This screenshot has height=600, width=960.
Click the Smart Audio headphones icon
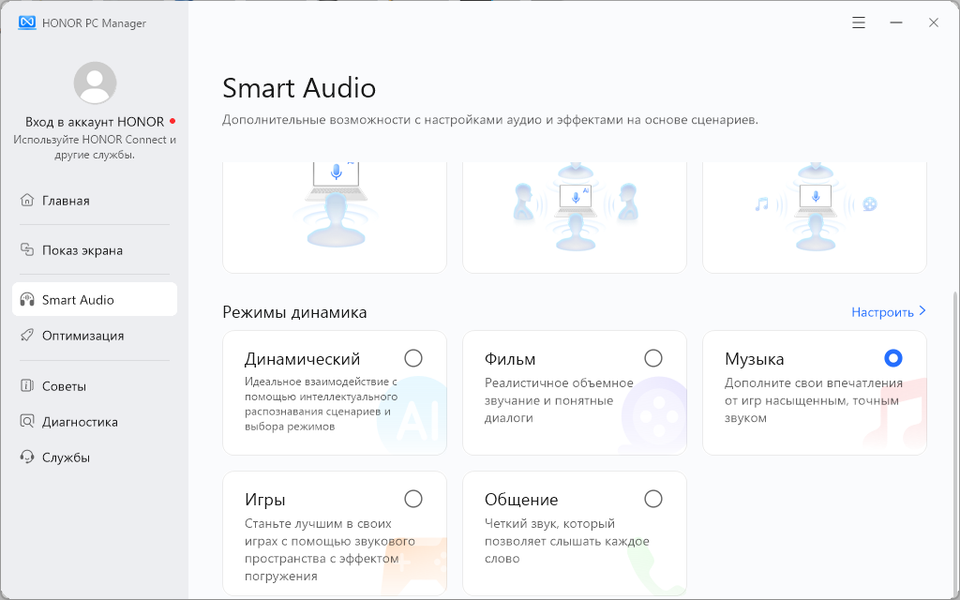click(27, 299)
